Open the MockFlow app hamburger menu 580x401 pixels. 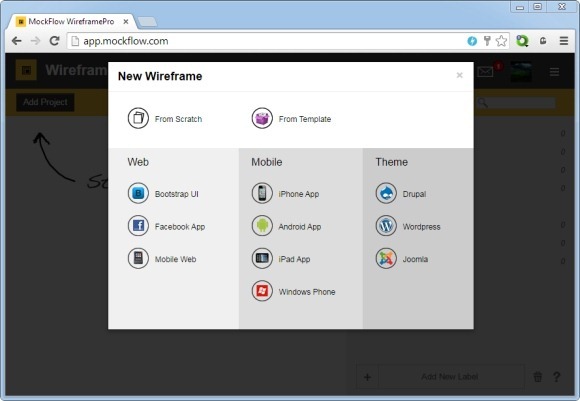coord(554,71)
